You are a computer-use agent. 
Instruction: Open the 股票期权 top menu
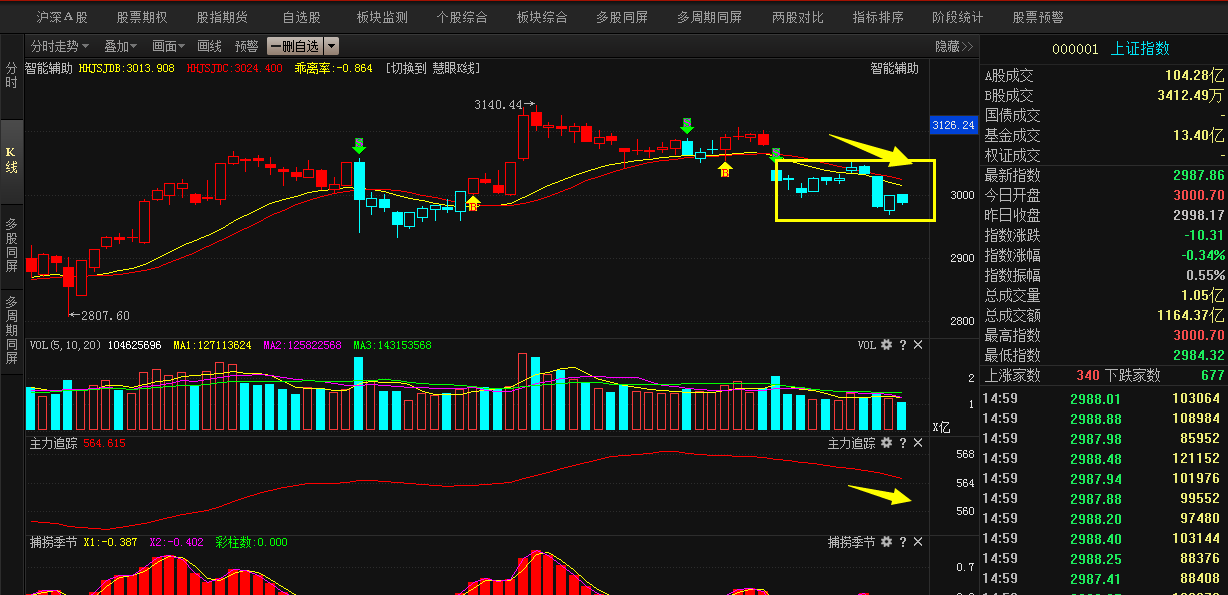142,17
